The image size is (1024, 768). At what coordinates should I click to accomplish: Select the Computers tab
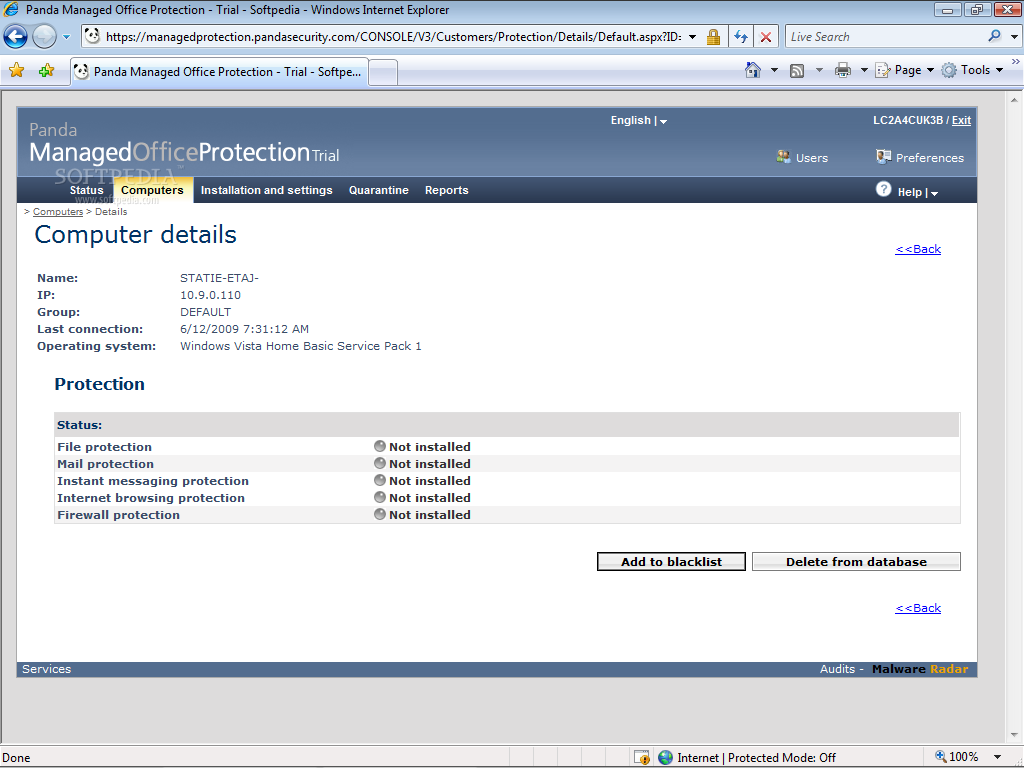pos(152,190)
